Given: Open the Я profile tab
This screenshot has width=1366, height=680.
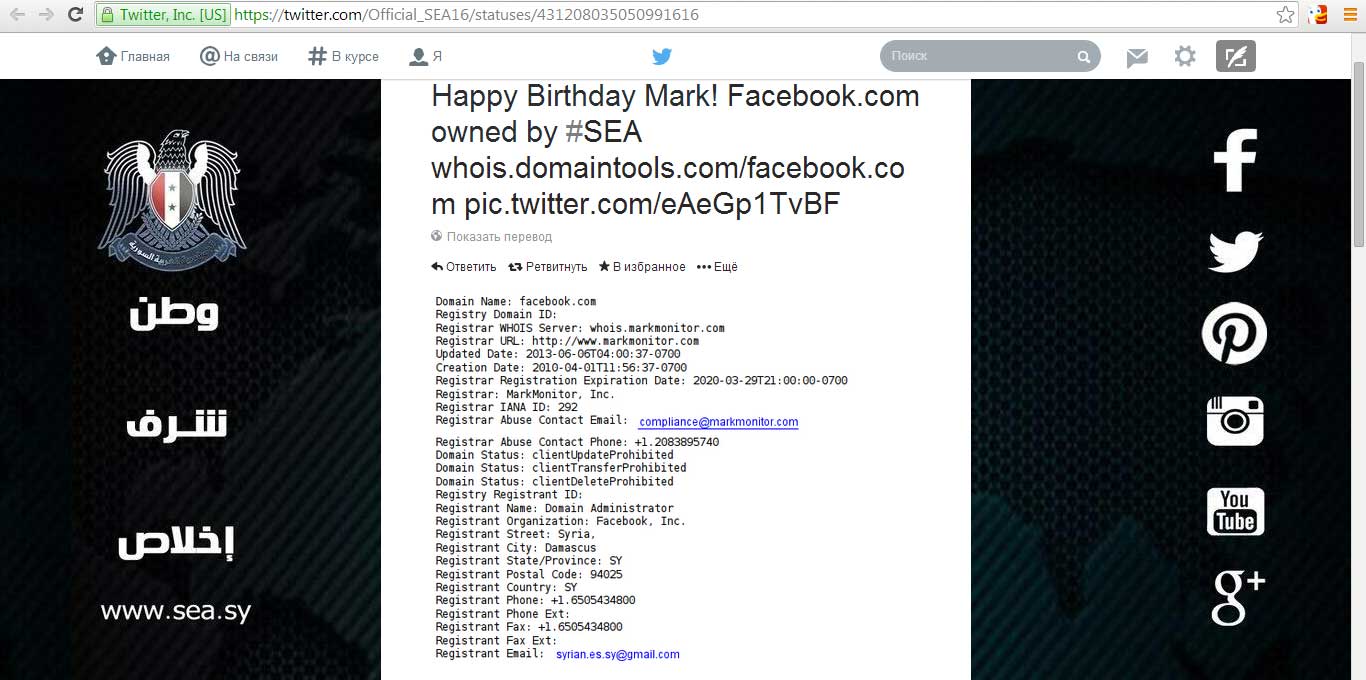Looking at the screenshot, I should tap(426, 57).
